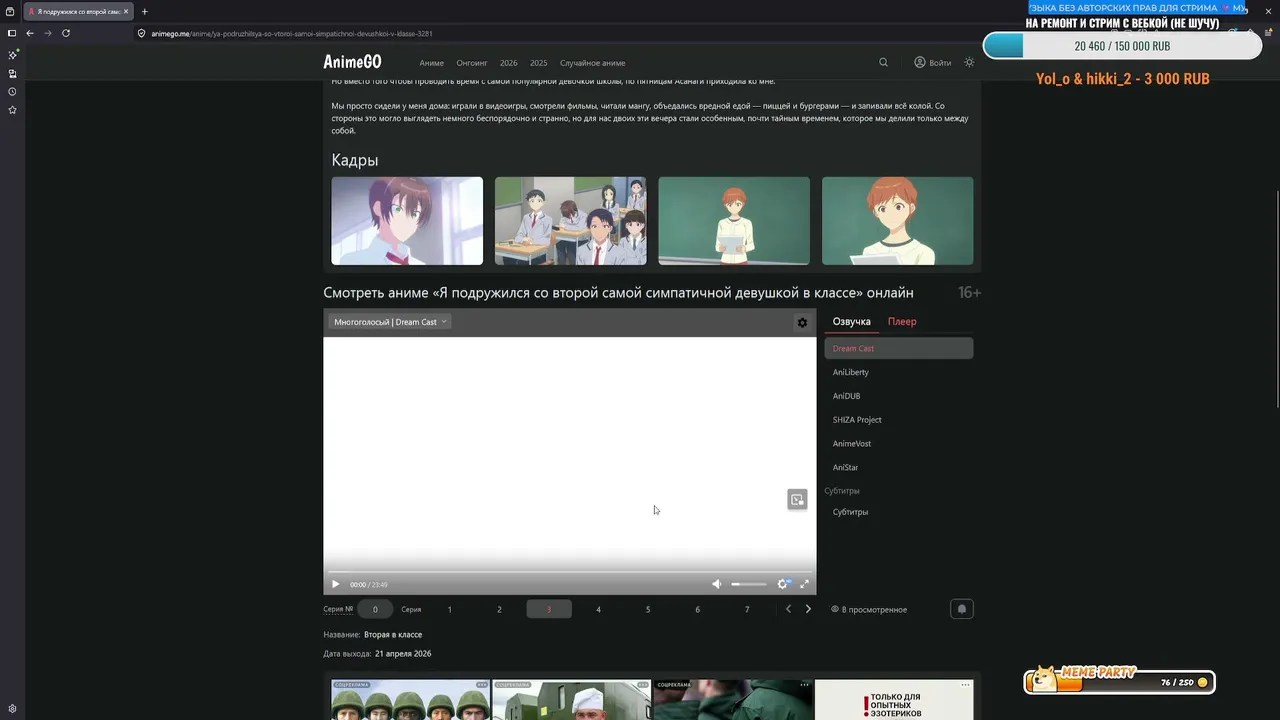Open the browser sidebar panel toggle
Viewport: 1280px width, 720px height.
(12, 33)
